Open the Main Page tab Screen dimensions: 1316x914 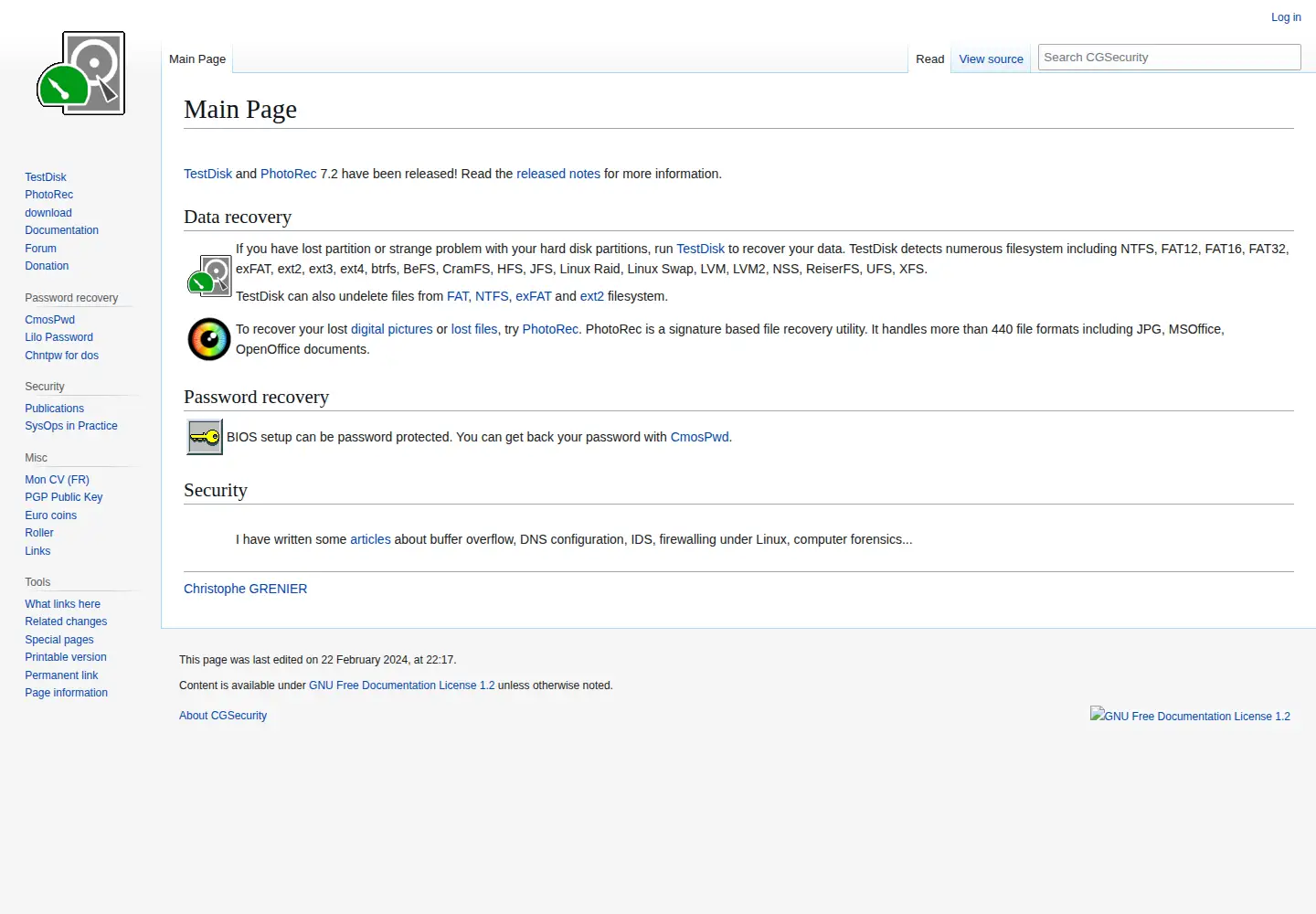coord(197,58)
